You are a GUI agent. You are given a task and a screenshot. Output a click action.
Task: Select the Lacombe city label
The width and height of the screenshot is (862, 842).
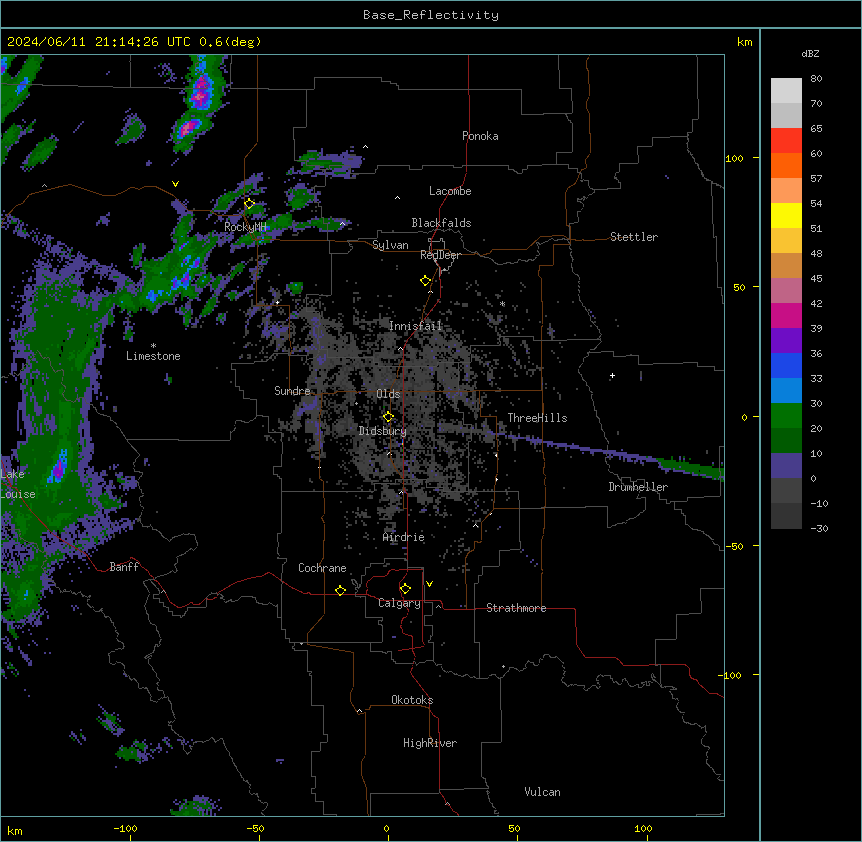(450, 191)
